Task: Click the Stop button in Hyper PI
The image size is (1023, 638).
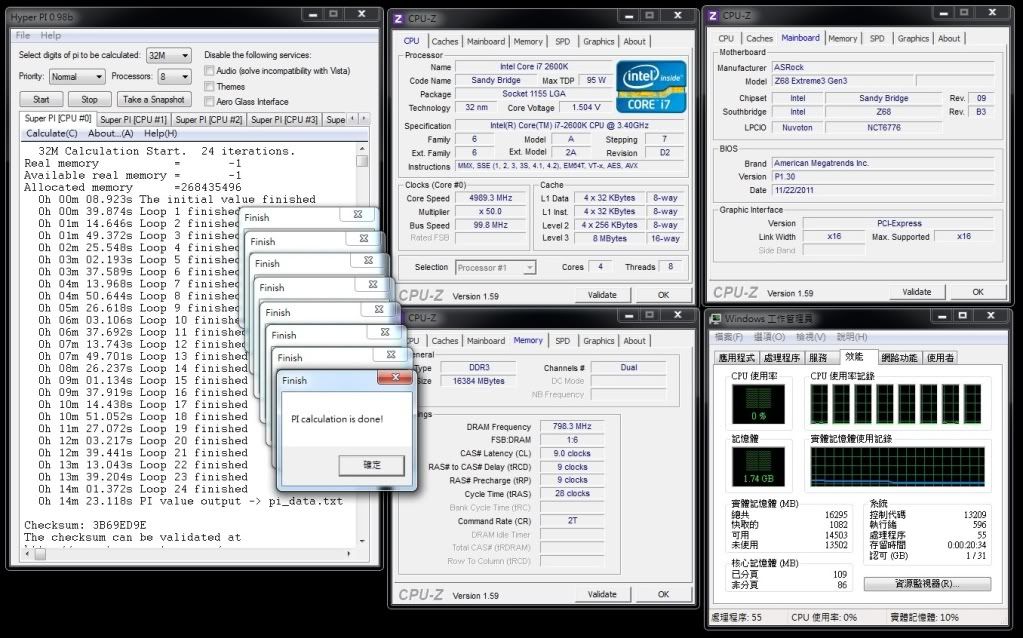Action: click(x=89, y=99)
